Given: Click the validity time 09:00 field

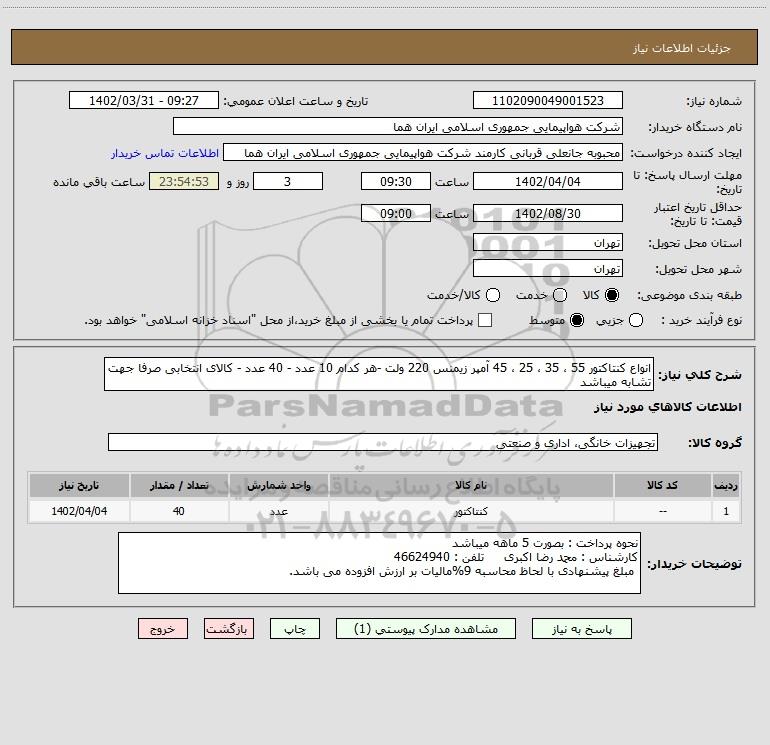Looking at the screenshot, I should pyautogui.click(x=396, y=214).
